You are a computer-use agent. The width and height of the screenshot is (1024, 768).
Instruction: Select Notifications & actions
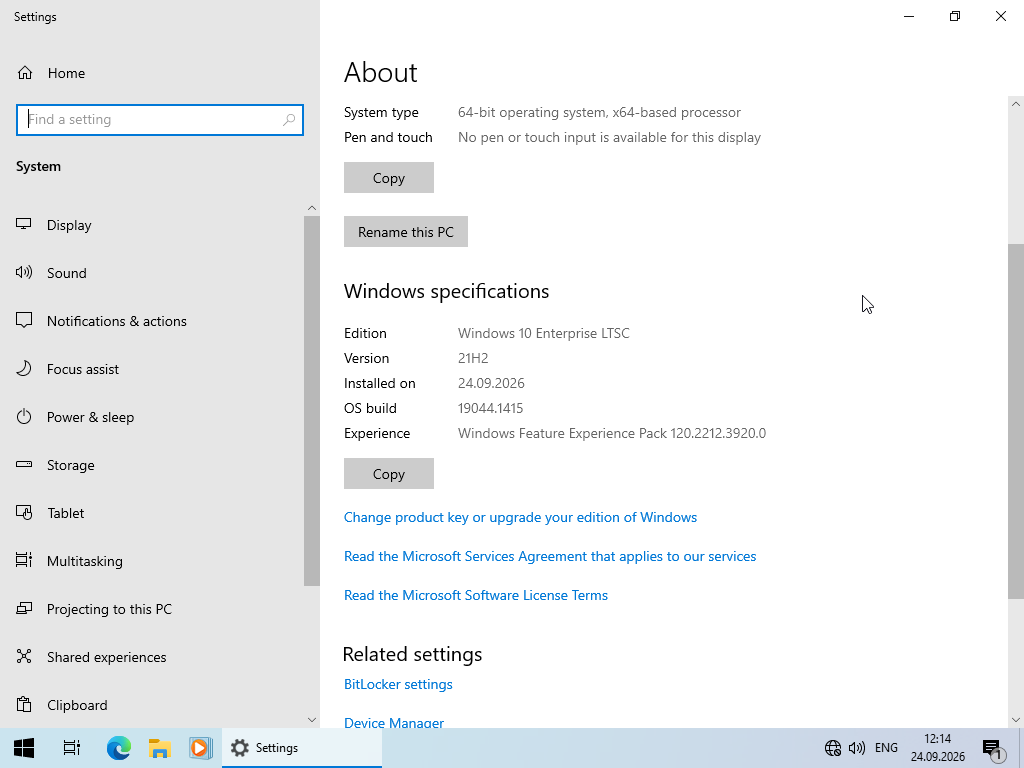(x=152, y=321)
